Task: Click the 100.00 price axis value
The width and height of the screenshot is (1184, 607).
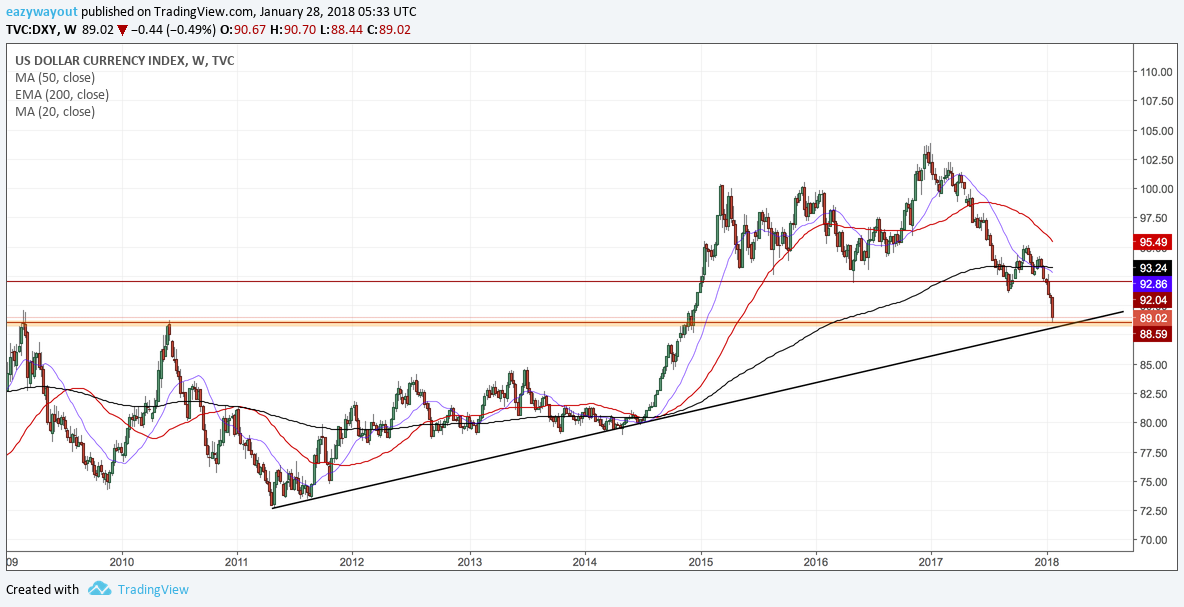Action: click(x=1156, y=189)
